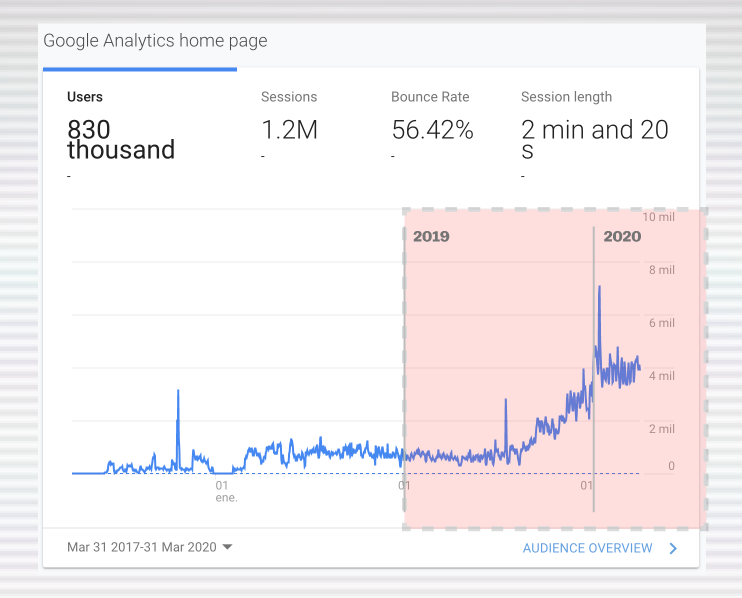
Task: Show the Session length metric tab
Action: pos(566,97)
